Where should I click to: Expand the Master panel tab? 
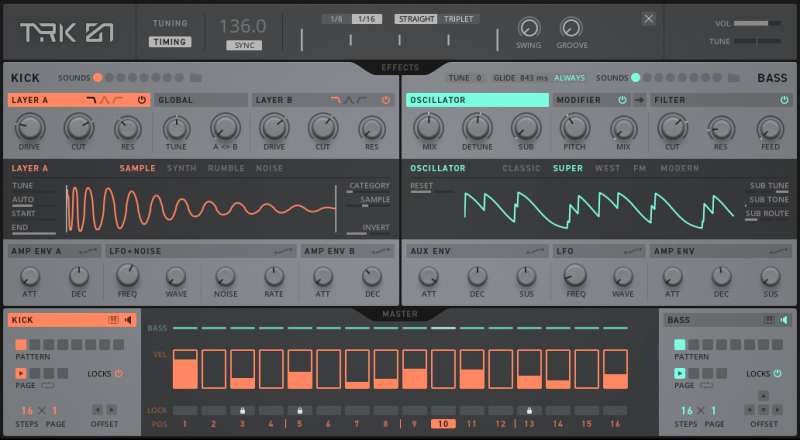400,314
